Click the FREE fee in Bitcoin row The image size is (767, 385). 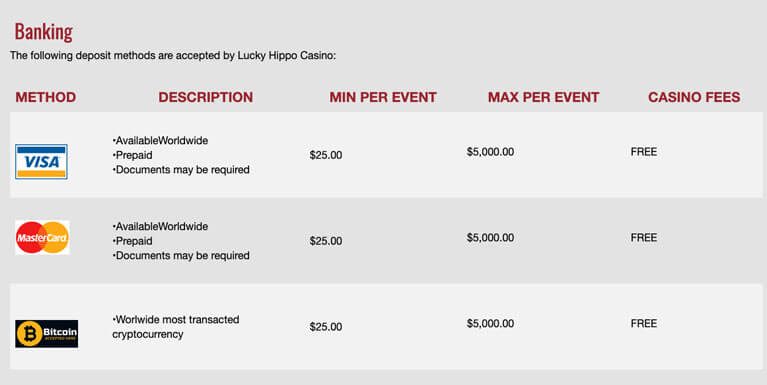tap(644, 323)
